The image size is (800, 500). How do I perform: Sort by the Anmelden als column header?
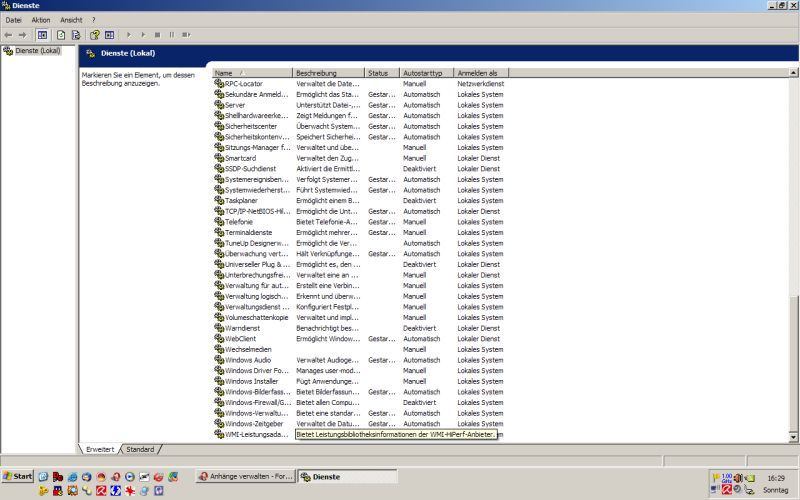481,73
